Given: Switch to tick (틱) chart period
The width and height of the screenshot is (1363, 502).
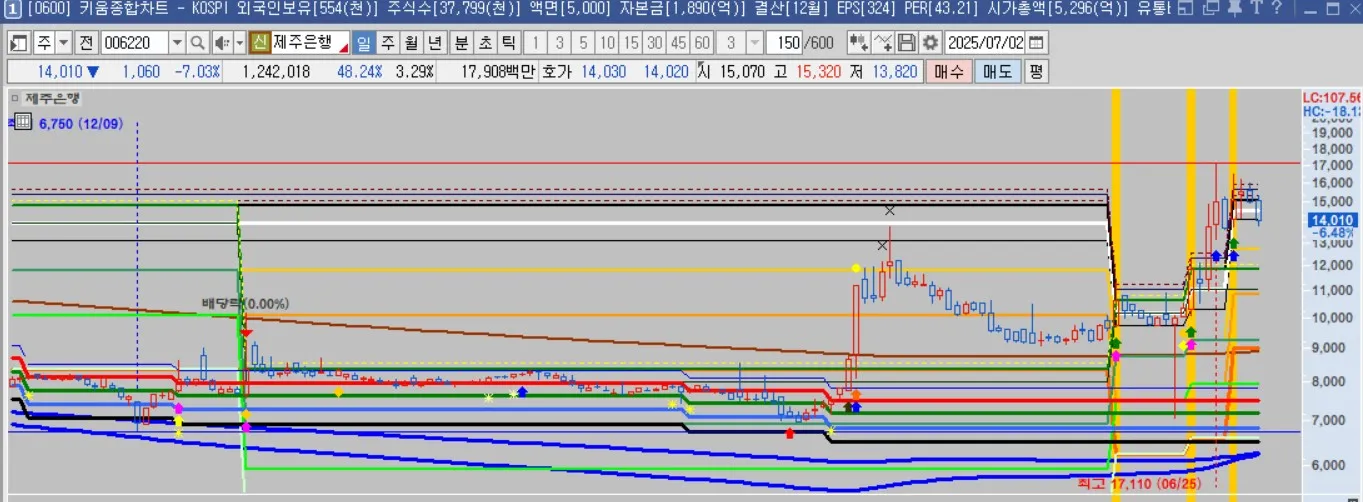Looking at the screenshot, I should tap(508, 44).
